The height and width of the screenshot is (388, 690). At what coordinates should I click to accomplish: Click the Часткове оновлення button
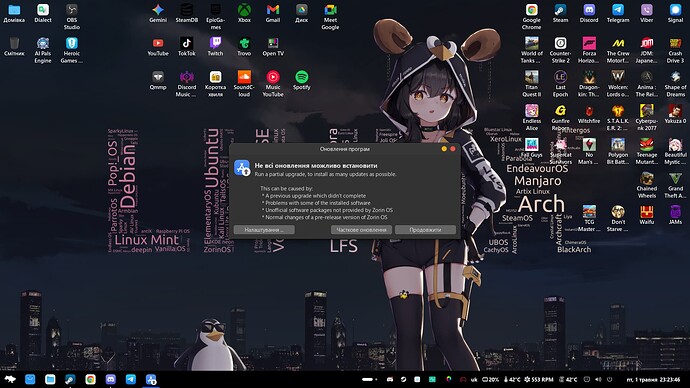point(361,230)
